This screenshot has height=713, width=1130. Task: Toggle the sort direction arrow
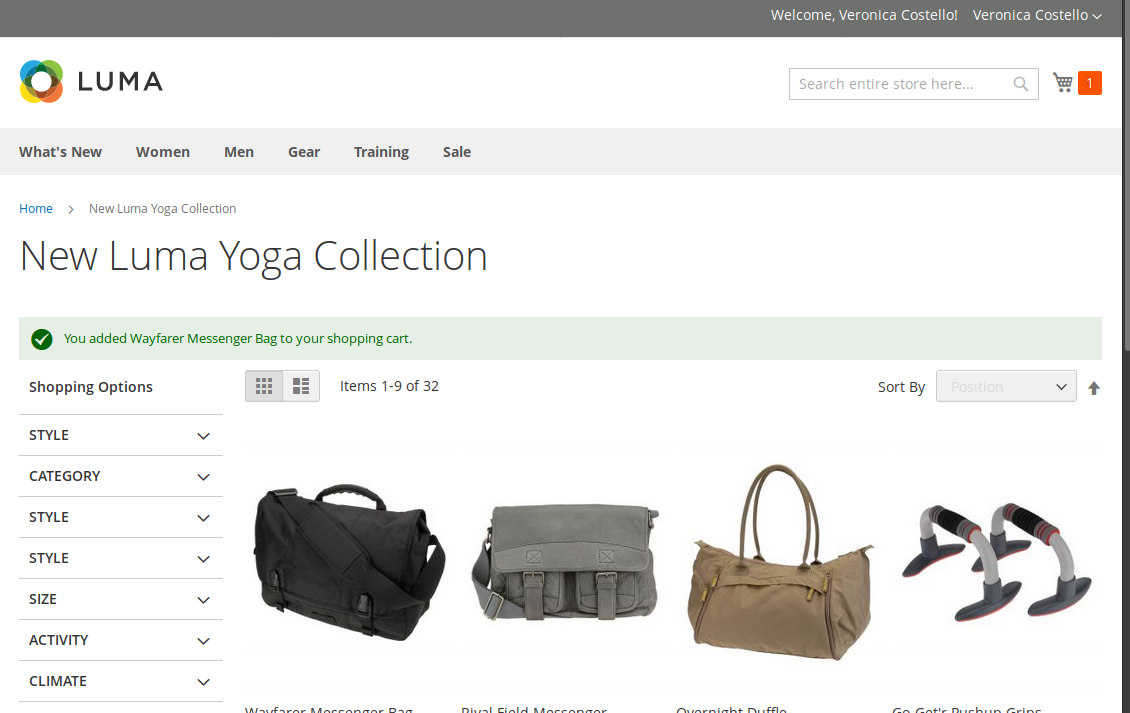[1094, 388]
